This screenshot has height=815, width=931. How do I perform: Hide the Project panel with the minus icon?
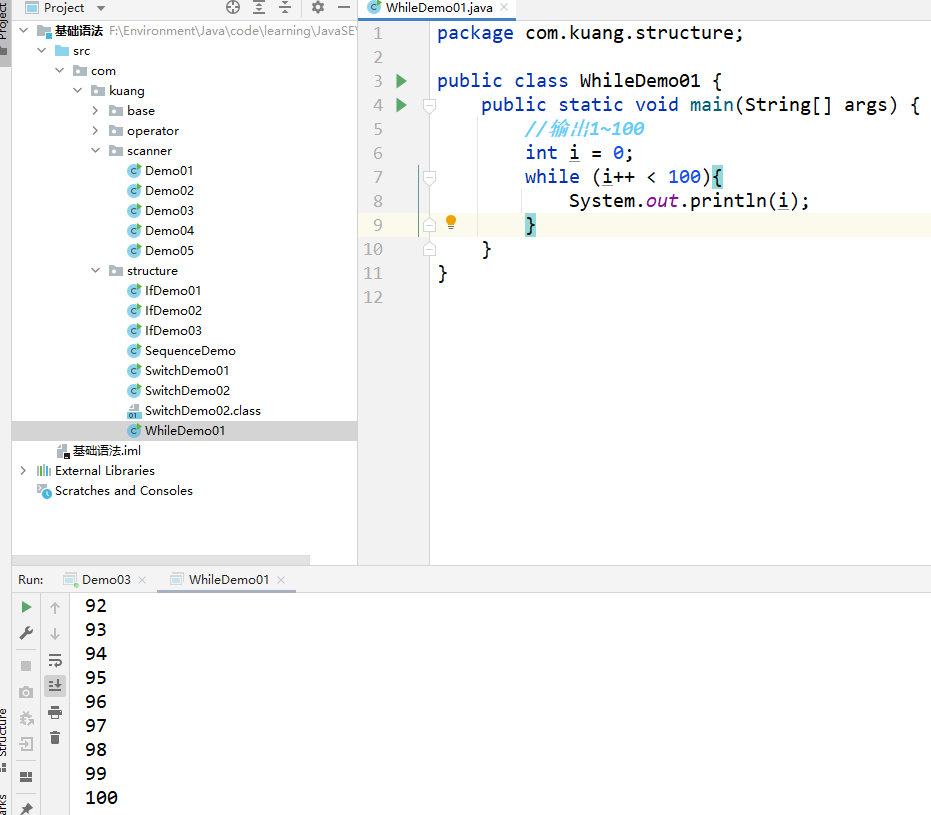point(344,7)
